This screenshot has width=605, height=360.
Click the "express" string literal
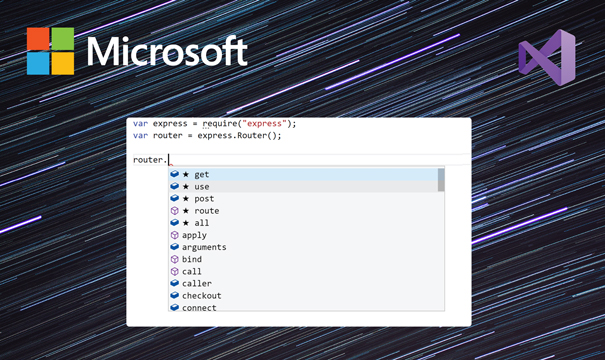[264, 123]
